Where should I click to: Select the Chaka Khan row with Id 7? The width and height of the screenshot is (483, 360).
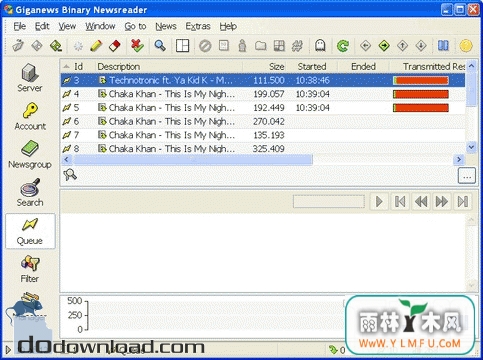[263, 135]
